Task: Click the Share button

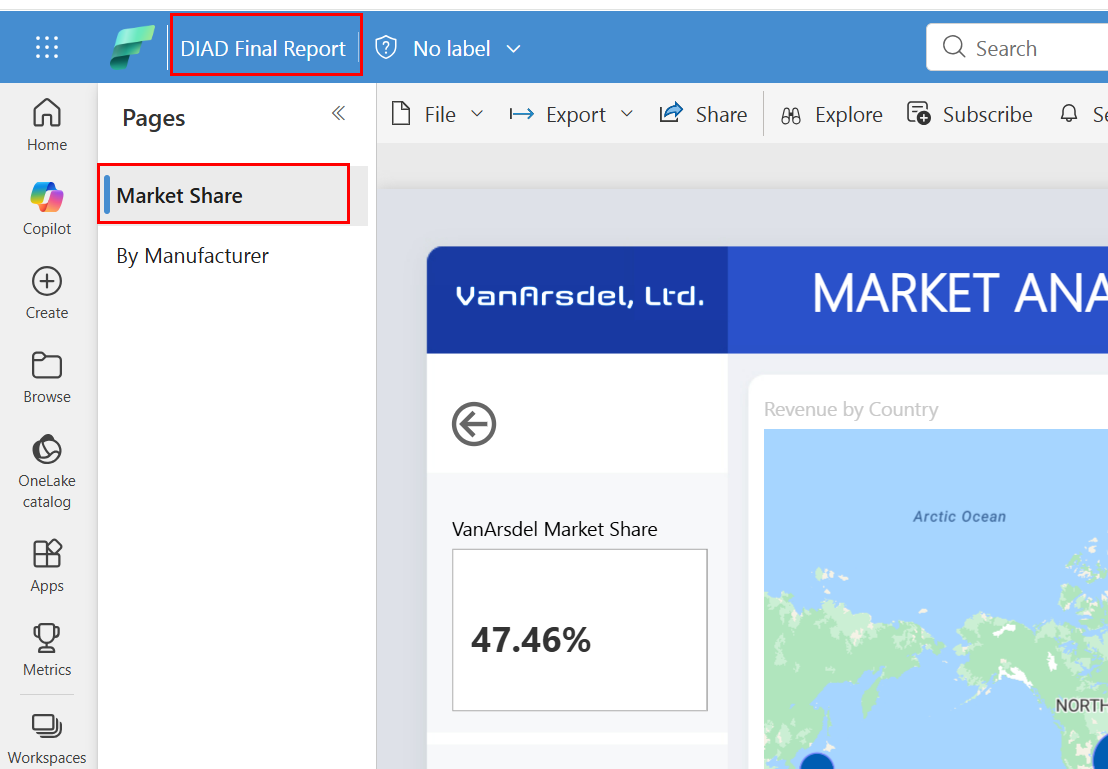Action: 703,114
